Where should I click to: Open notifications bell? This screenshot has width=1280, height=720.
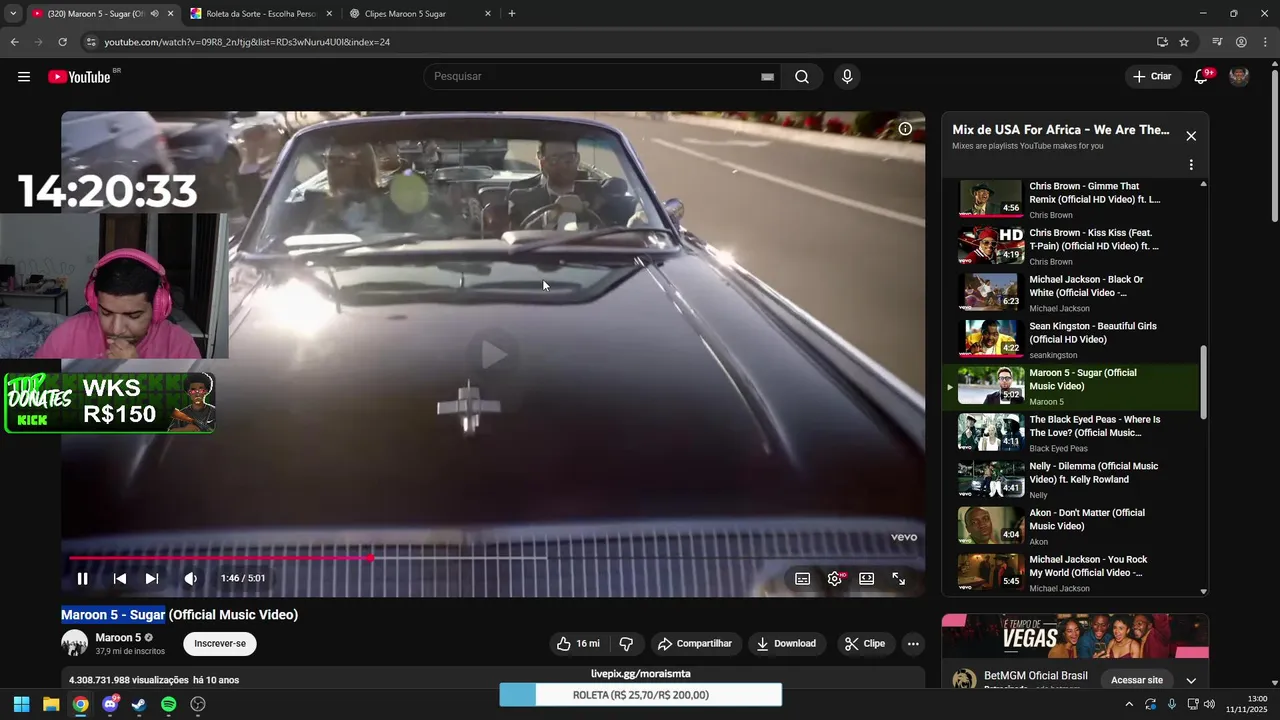1202,77
